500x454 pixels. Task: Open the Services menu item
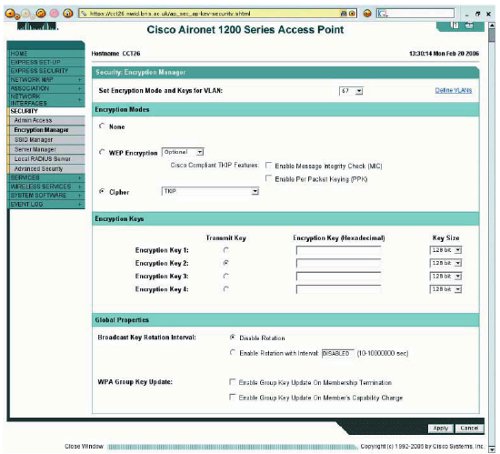point(46,178)
